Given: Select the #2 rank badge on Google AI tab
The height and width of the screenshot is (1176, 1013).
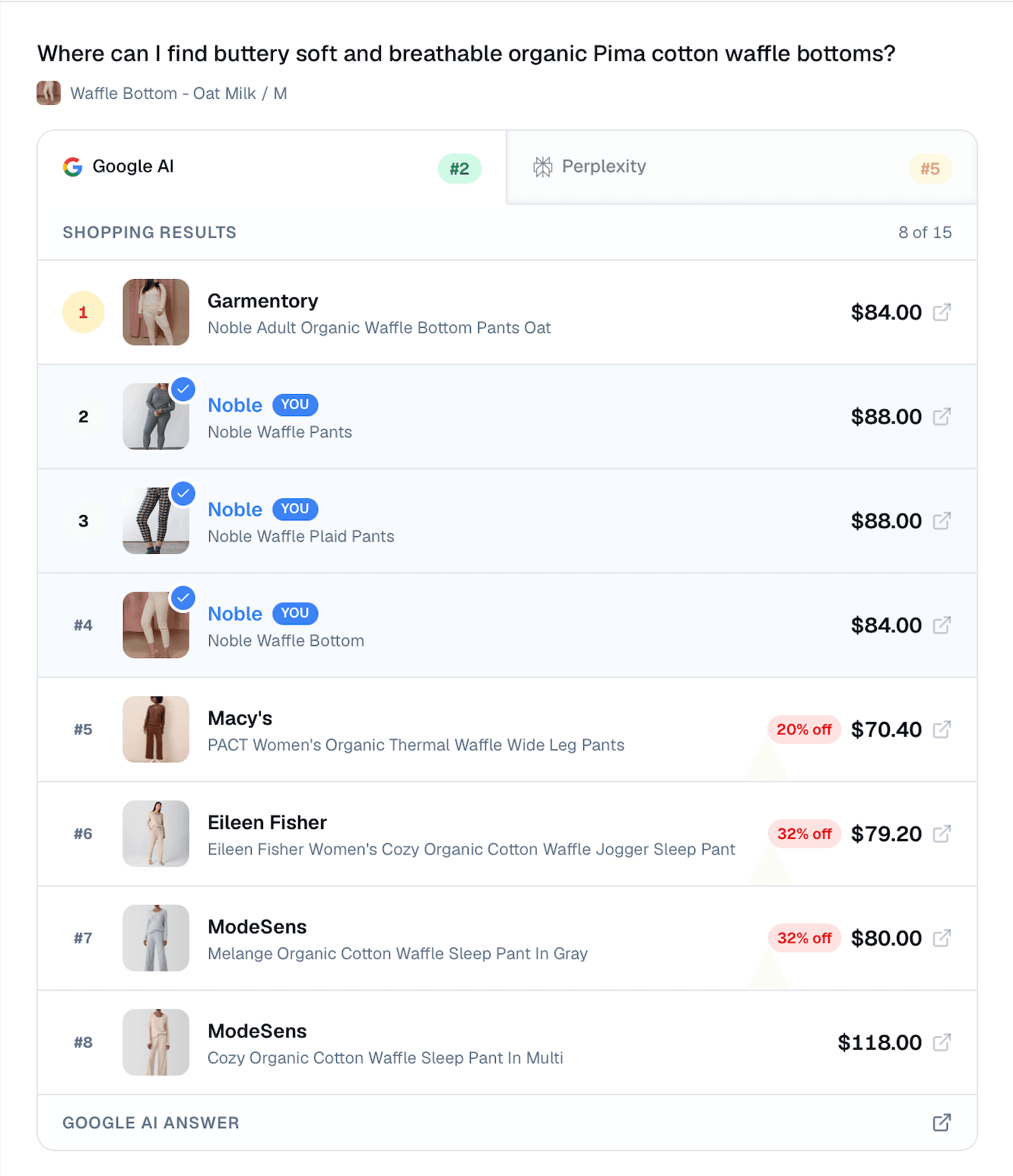Looking at the screenshot, I should 459,168.
